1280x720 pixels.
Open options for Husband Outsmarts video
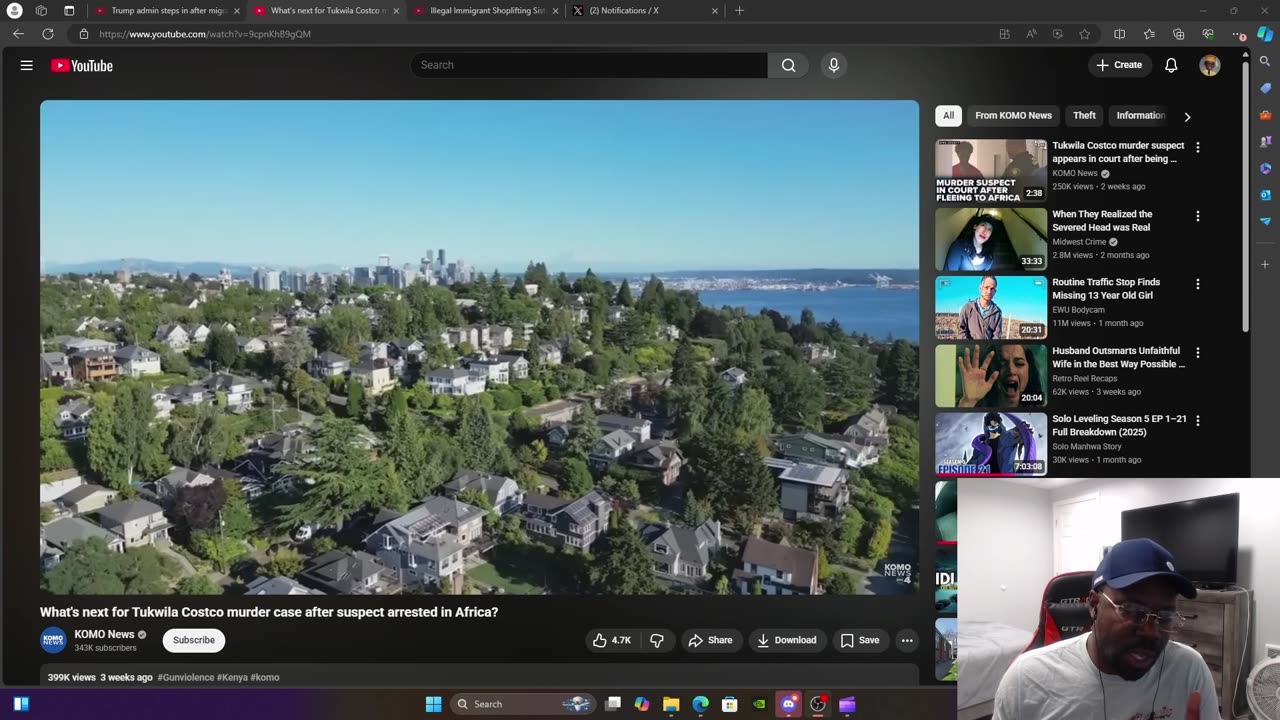pyautogui.click(x=1197, y=352)
